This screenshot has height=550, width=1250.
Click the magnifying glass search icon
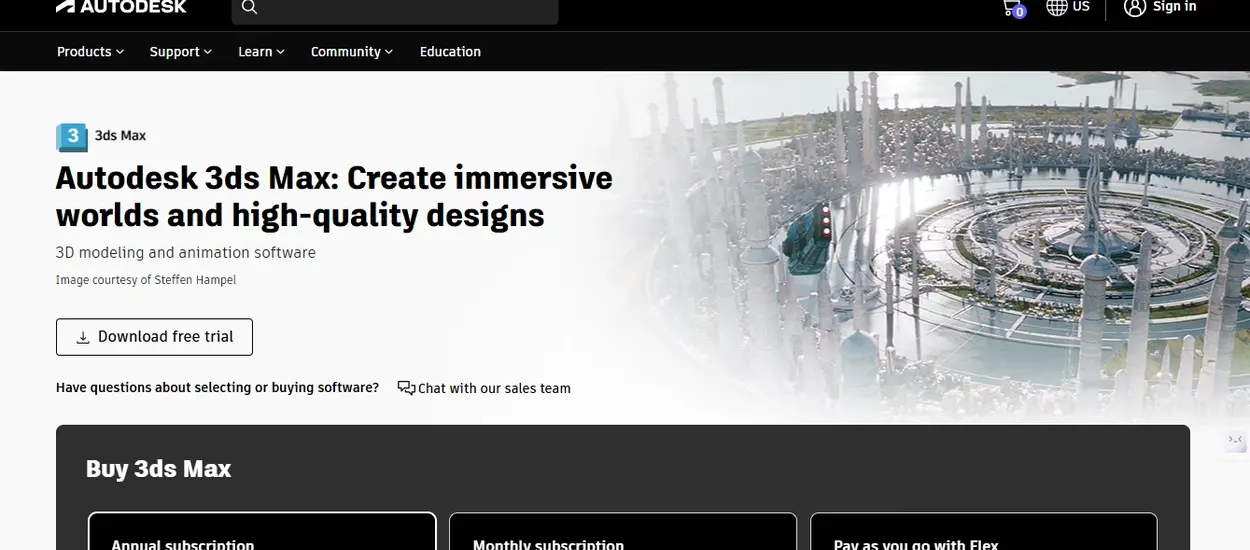[249, 8]
